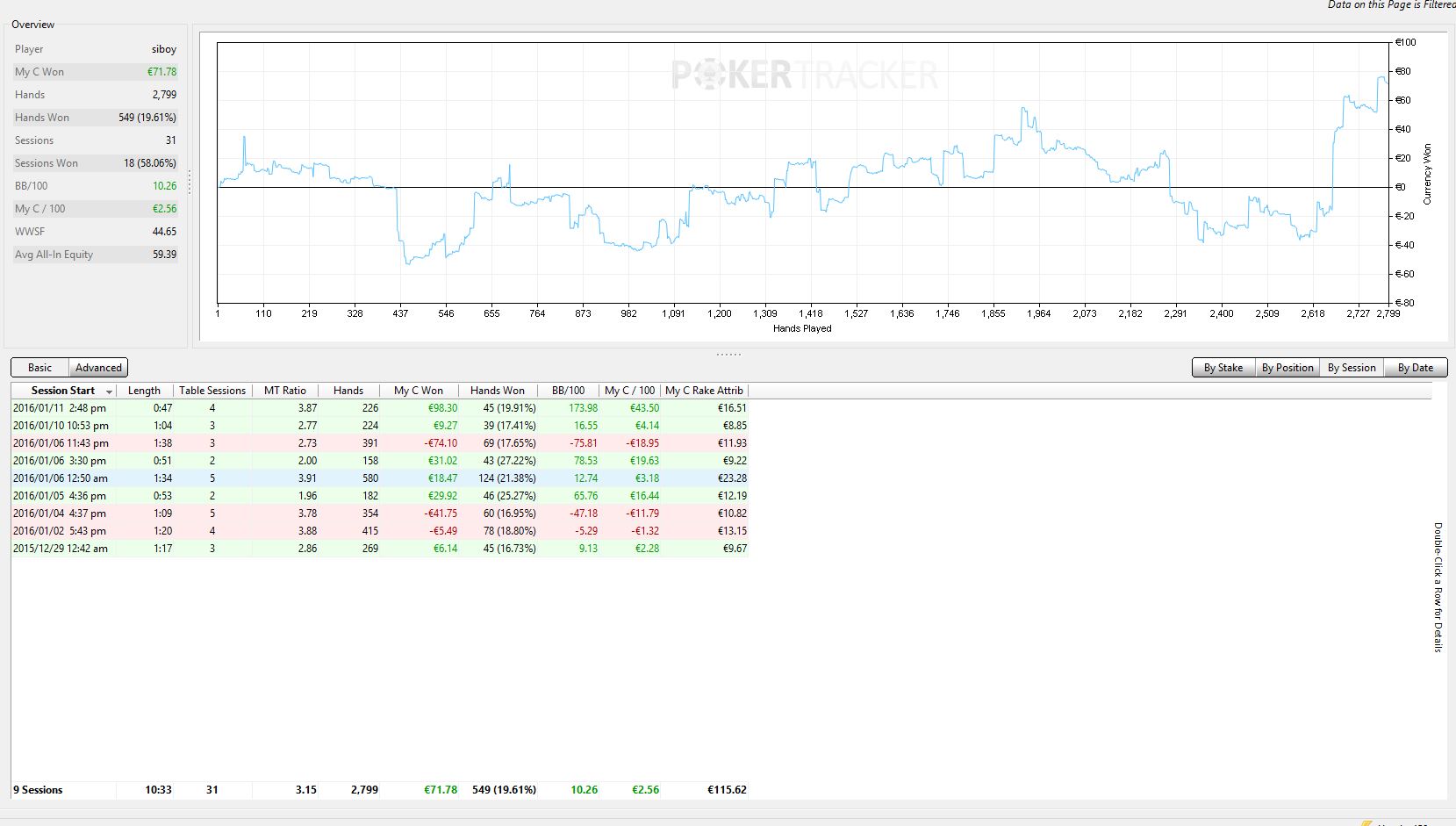
Task: Sort by My C / 100 column header
Action: click(629, 391)
